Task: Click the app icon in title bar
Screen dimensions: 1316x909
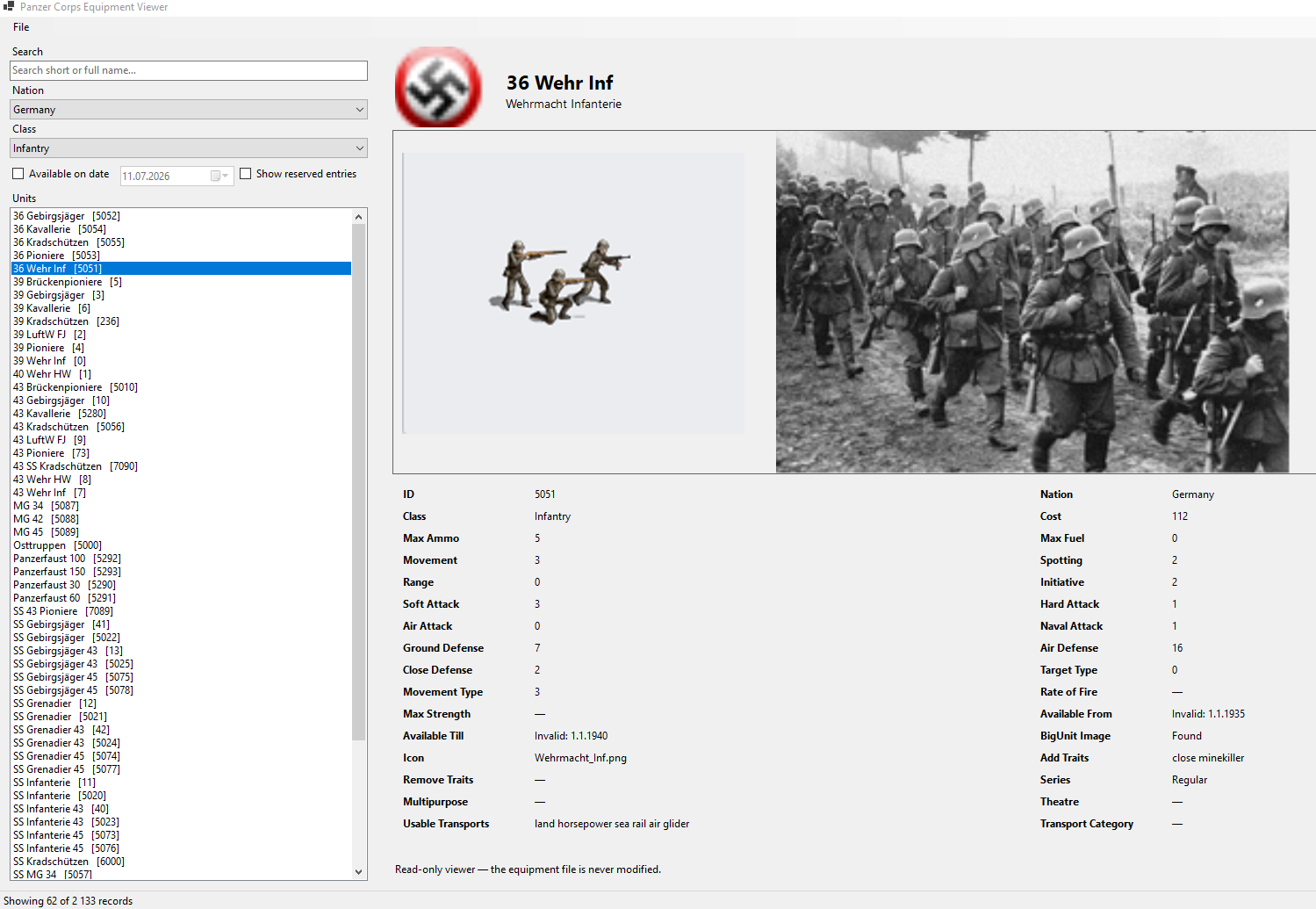Action: point(9,7)
